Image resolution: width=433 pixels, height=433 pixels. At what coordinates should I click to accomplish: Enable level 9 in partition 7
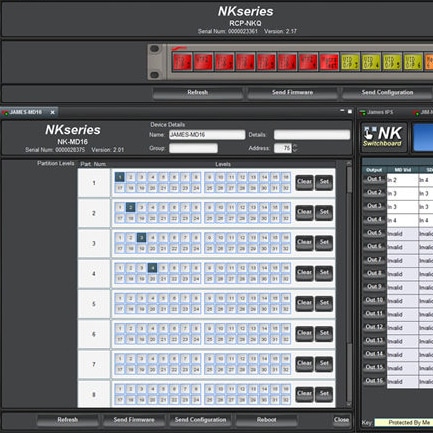pyautogui.click(x=209, y=359)
